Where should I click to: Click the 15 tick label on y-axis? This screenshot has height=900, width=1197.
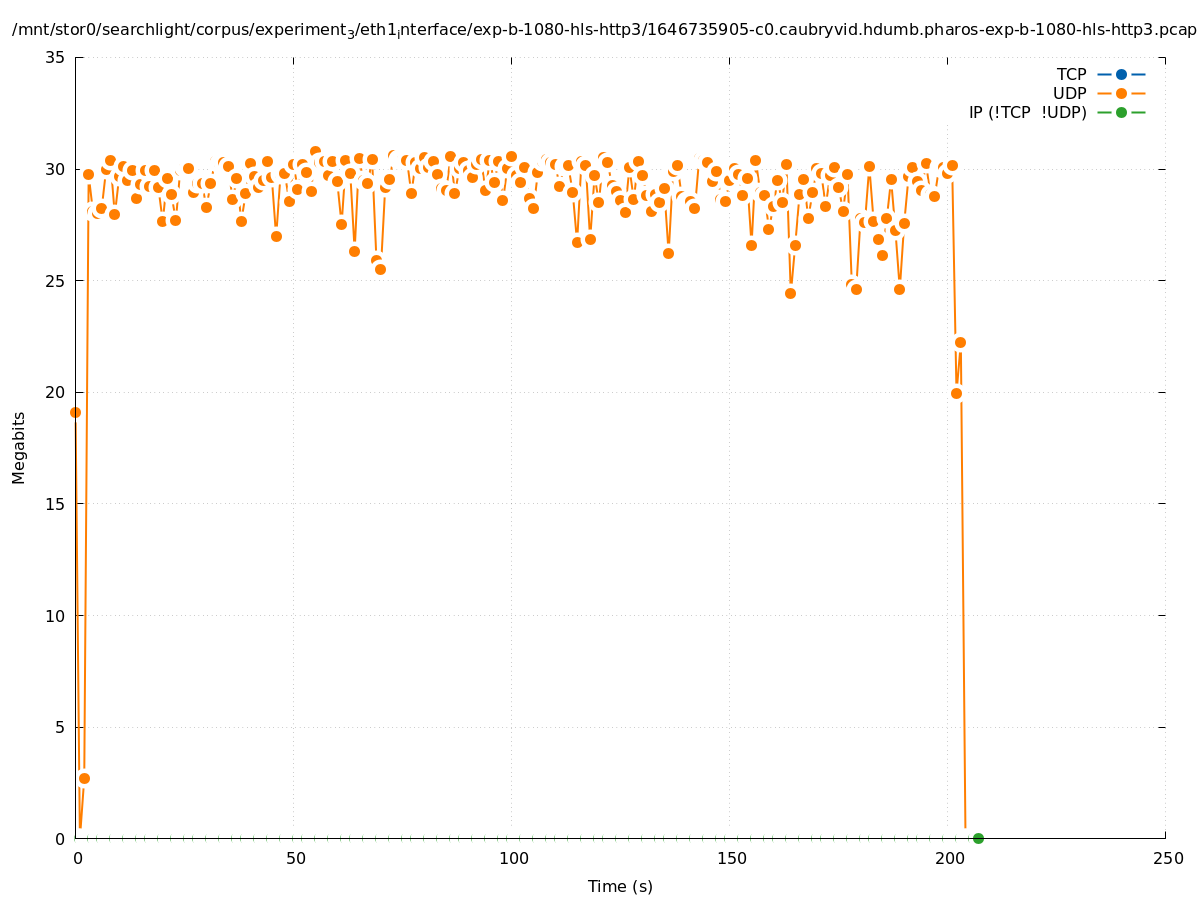(x=55, y=504)
